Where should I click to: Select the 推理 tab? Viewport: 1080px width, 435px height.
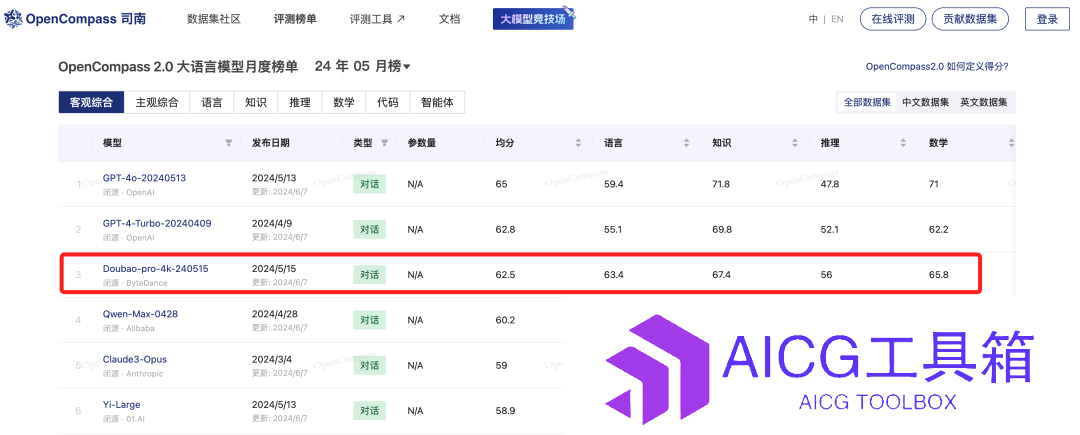[300, 103]
